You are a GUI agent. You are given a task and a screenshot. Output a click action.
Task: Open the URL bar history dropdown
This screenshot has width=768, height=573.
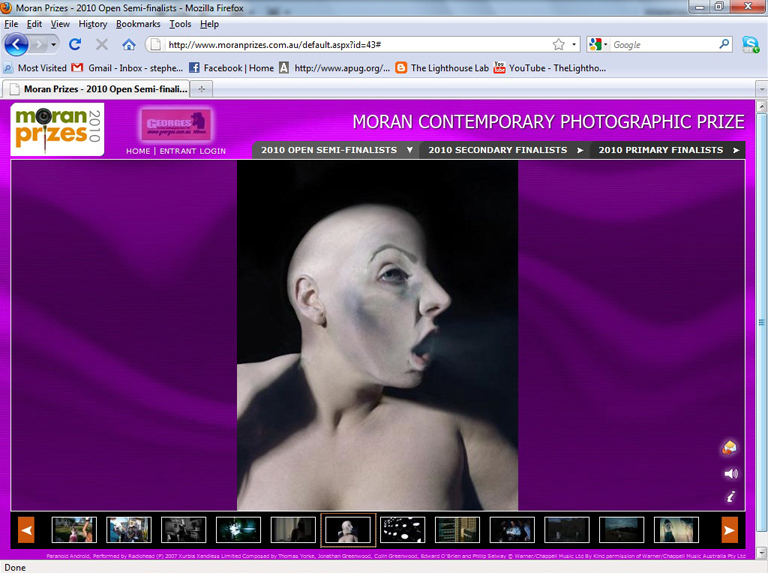pyautogui.click(x=574, y=45)
